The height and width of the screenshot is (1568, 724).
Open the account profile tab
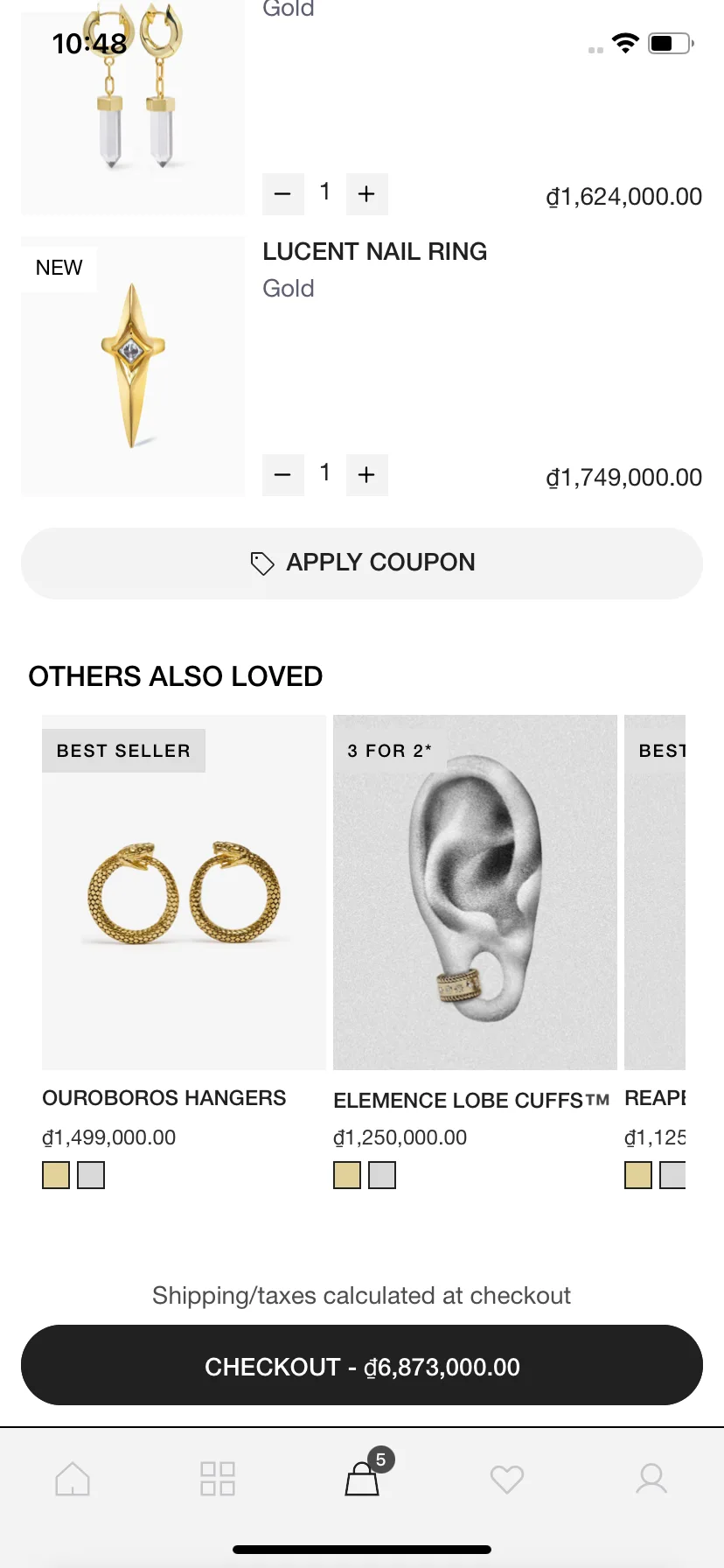pyautogui.click(x=651, y=1479)
